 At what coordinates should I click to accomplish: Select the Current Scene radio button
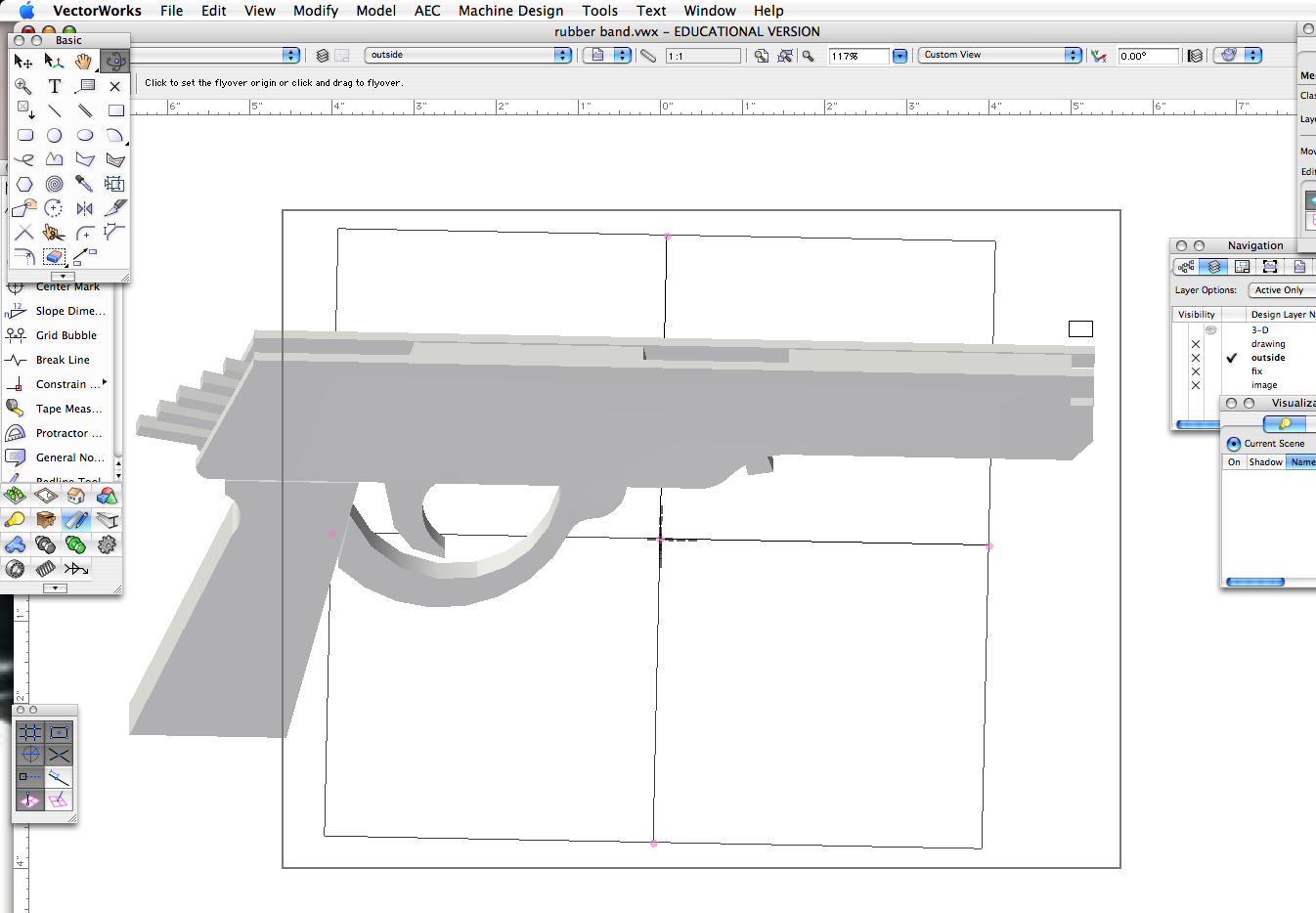(x=1234, y=444)
